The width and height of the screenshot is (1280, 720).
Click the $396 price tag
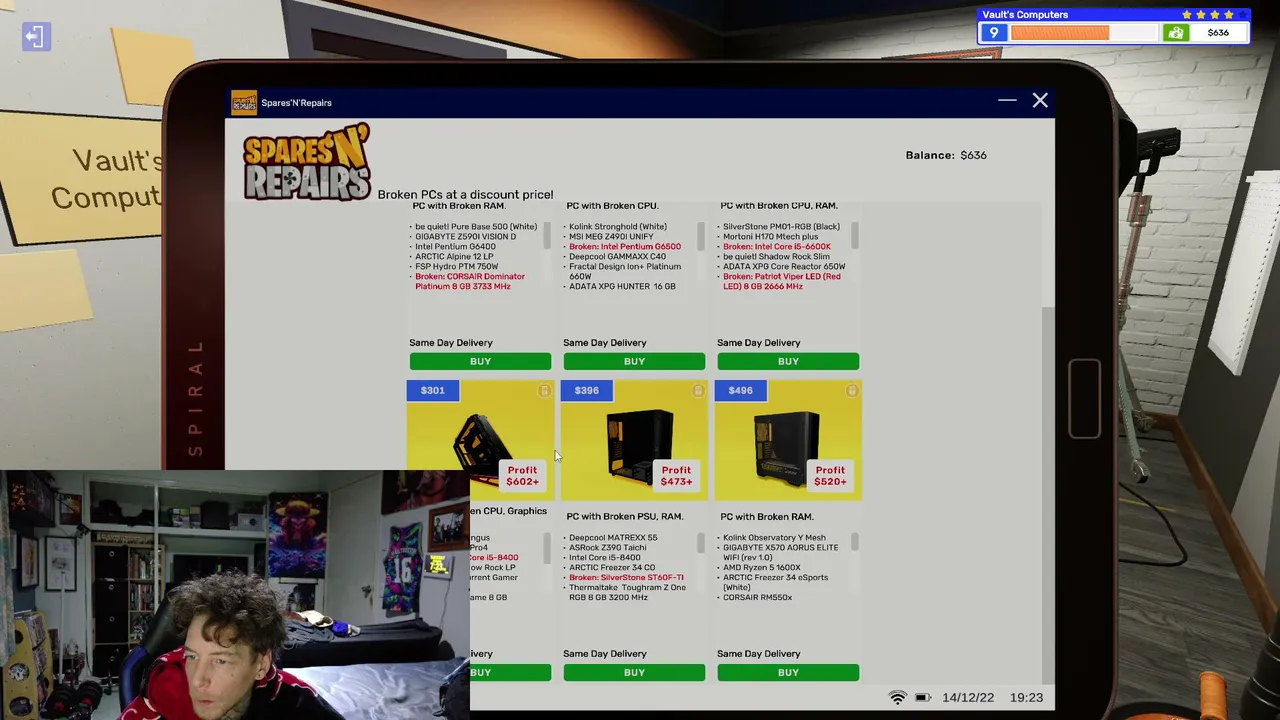[586, 390]
